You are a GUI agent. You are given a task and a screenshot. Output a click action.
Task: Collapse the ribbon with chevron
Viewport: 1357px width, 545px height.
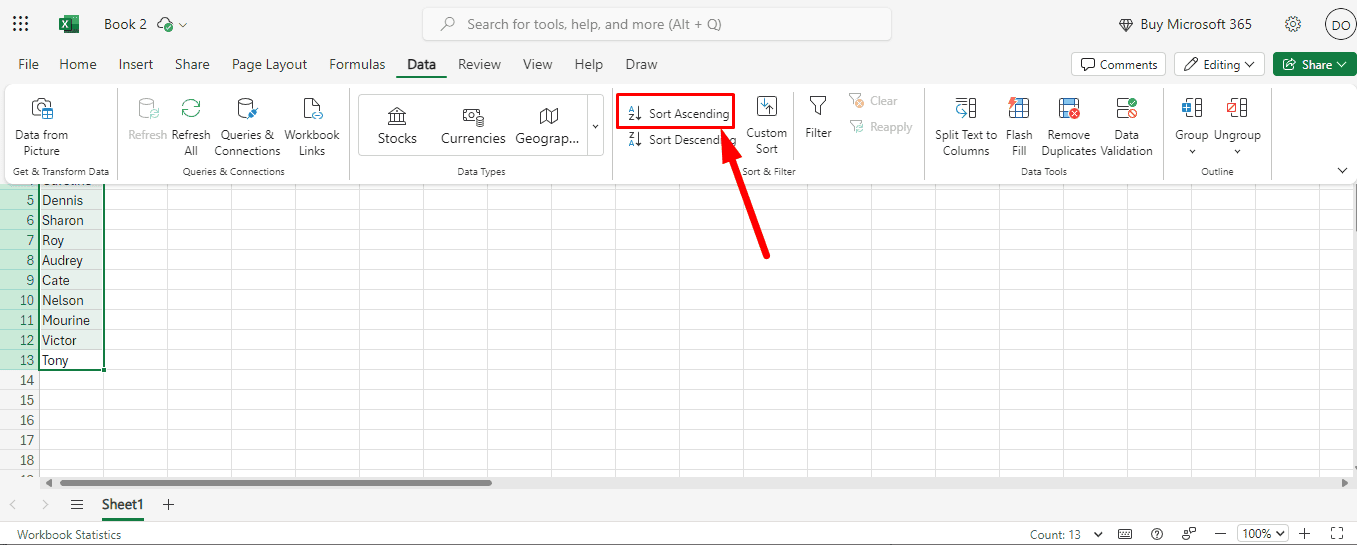[1342, 171]
